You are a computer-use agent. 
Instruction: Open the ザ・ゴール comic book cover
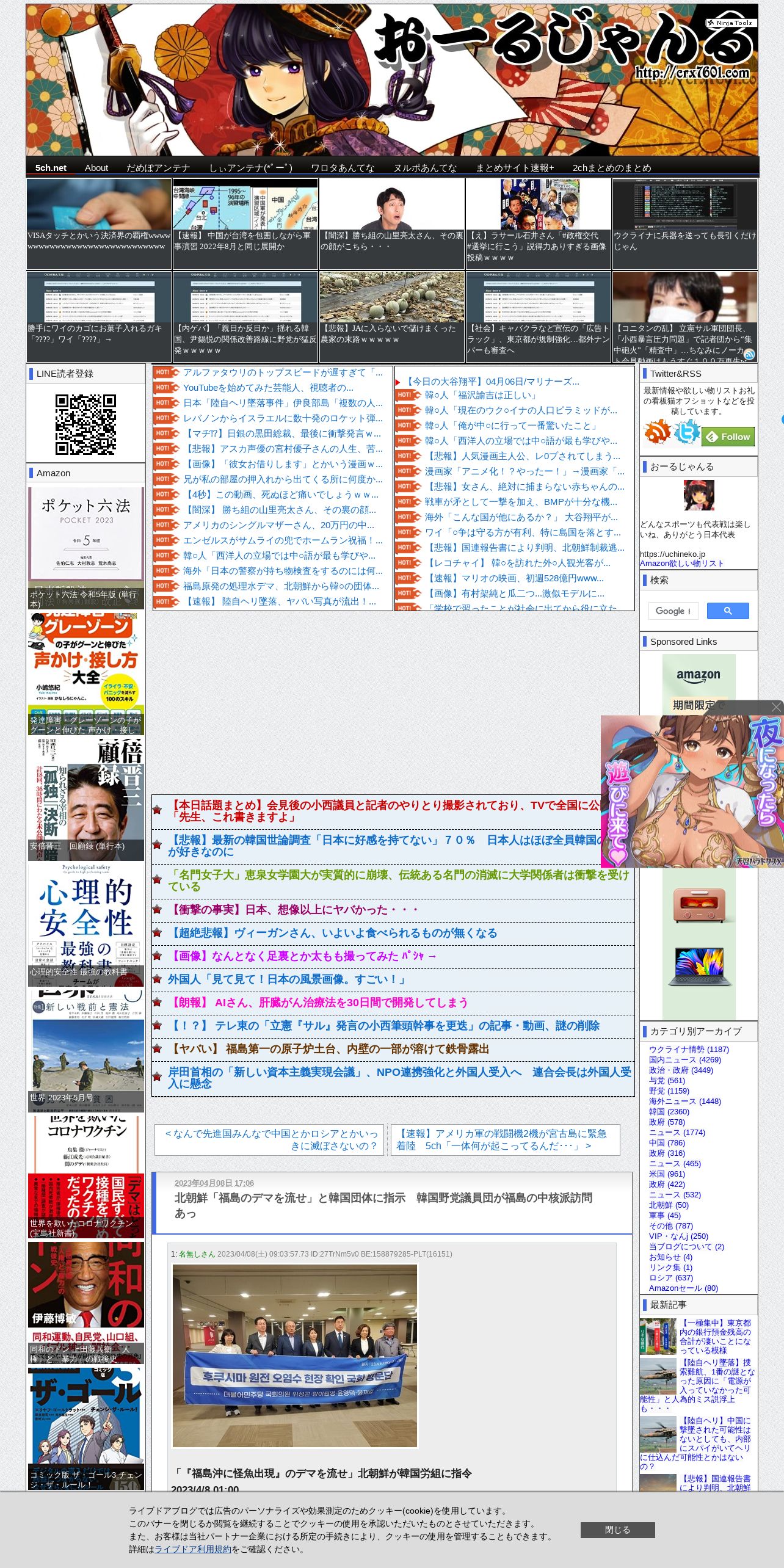[x=86, y=1428]
